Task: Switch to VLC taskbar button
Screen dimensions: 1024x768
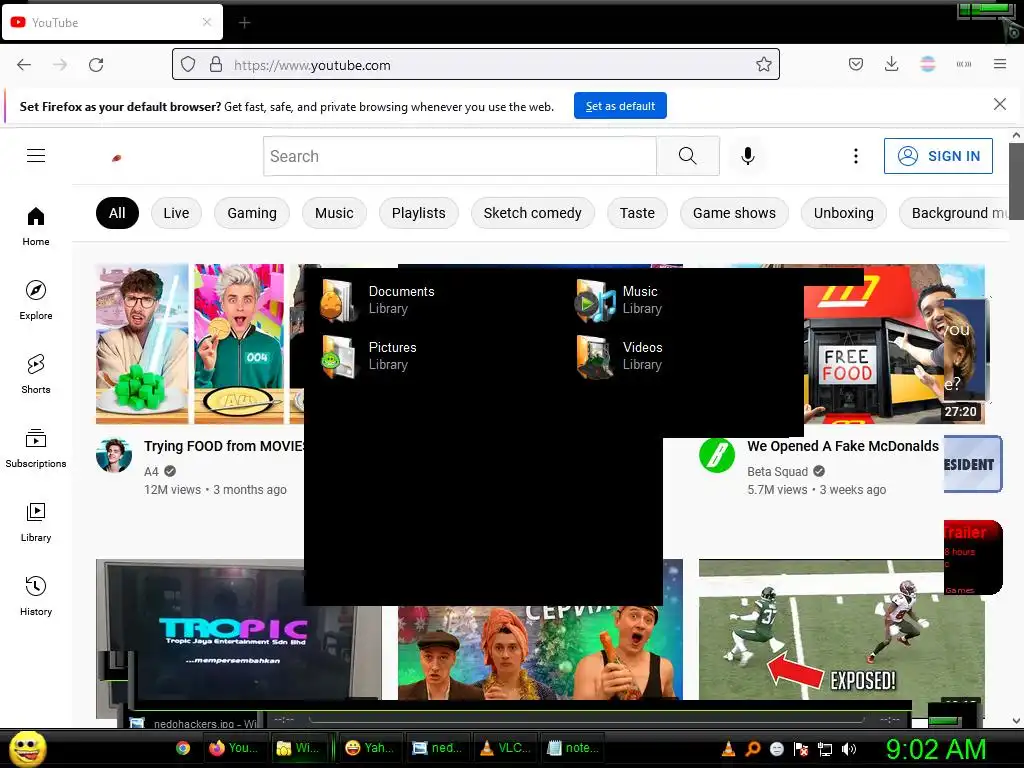Action: click(x=506, y=748)
